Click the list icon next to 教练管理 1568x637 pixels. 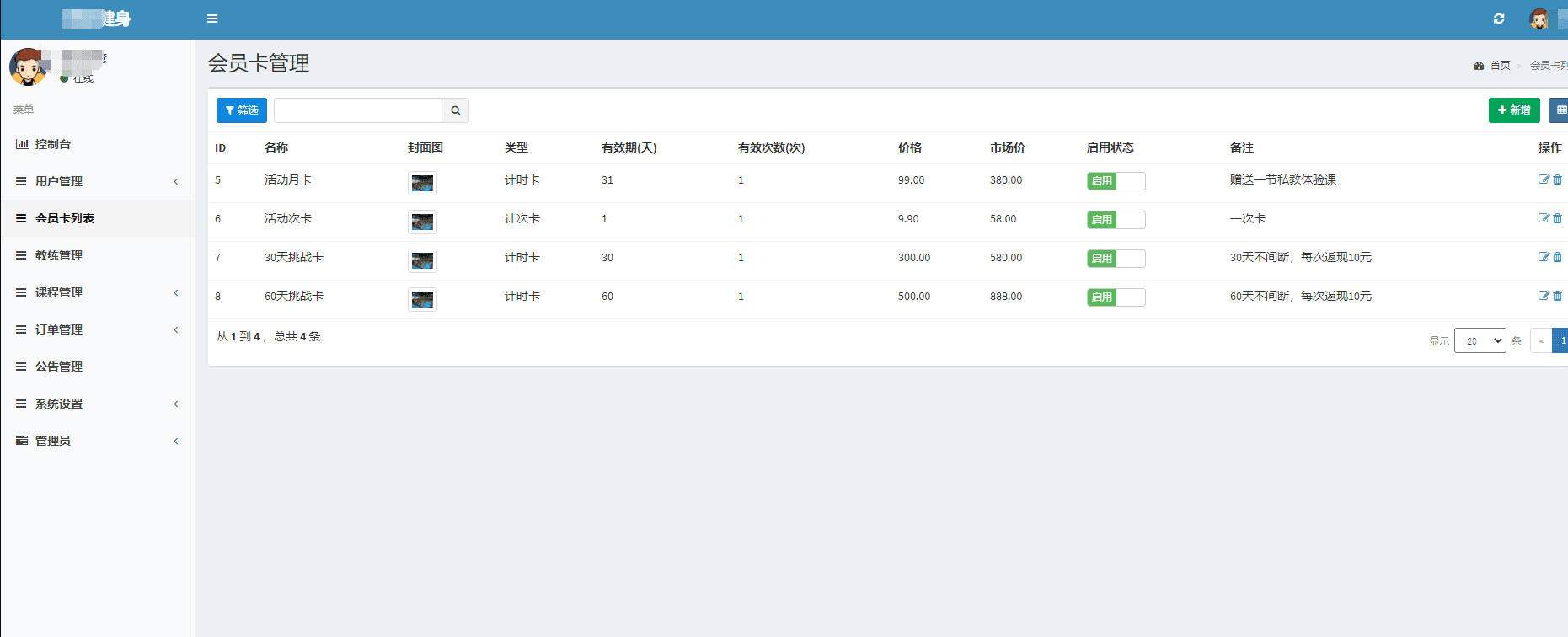(x=21, y=255)
